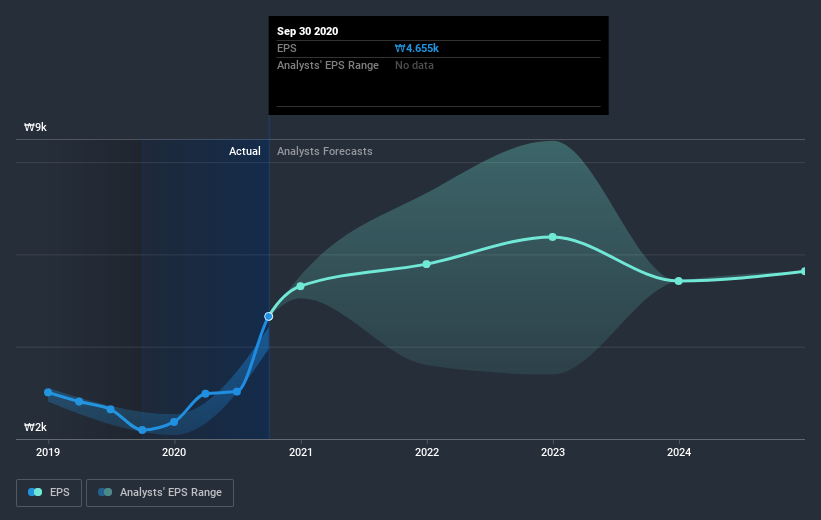Click the 2020 x-axis label
821x520 pixels.
pyautogui.click(x=174, y=452)
